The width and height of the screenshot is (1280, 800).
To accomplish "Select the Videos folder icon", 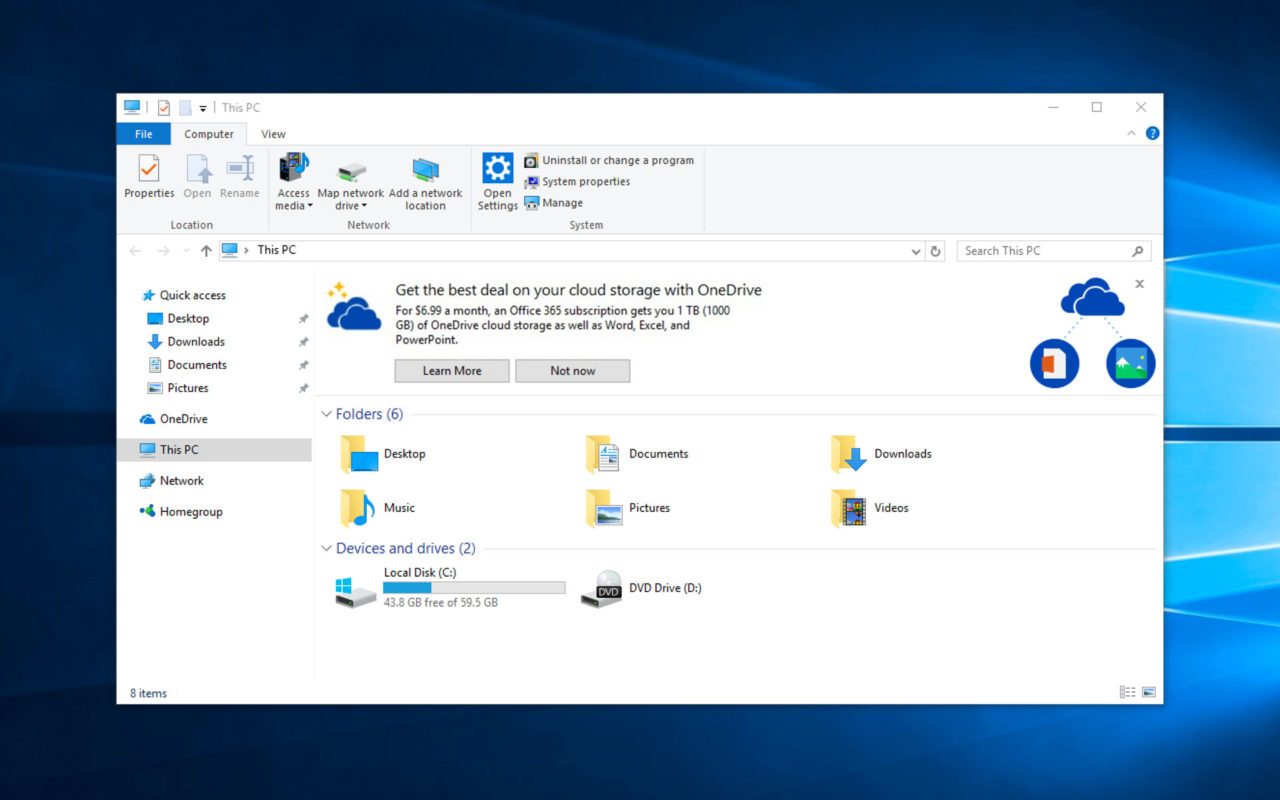I will 849,508.
